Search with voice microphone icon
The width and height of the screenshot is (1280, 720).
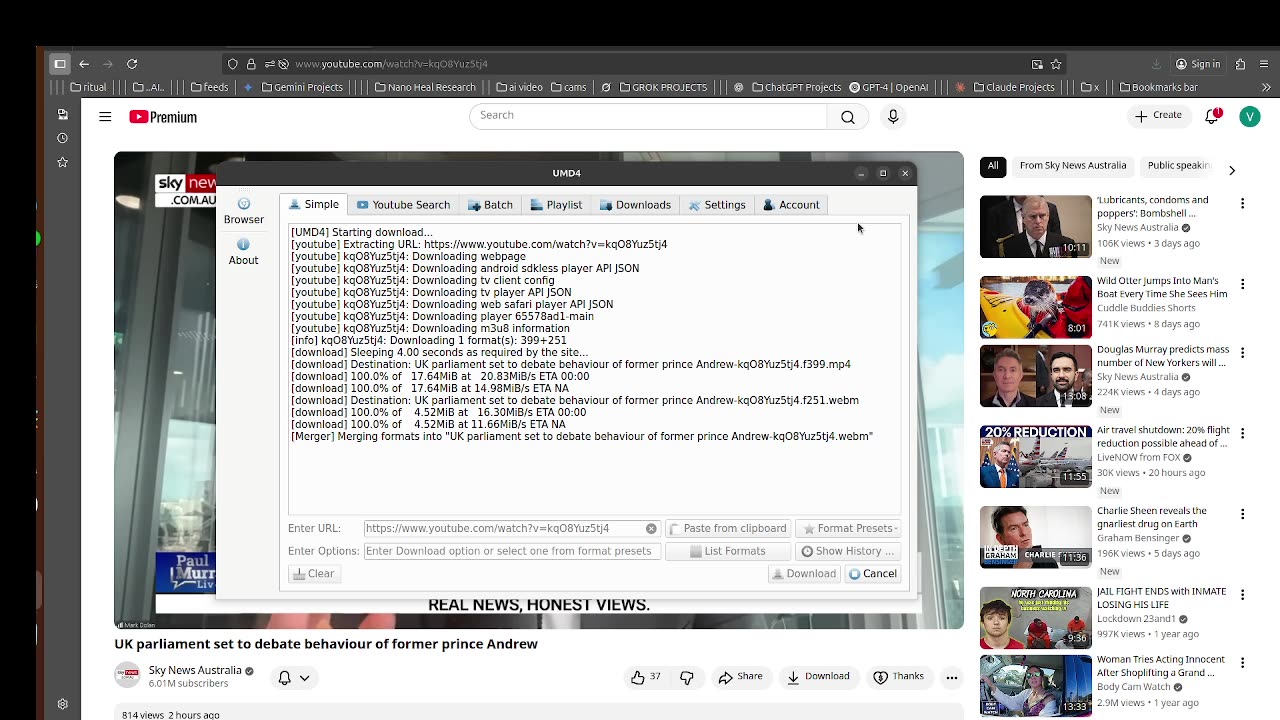pyautogui.click(x=893, y=117)
